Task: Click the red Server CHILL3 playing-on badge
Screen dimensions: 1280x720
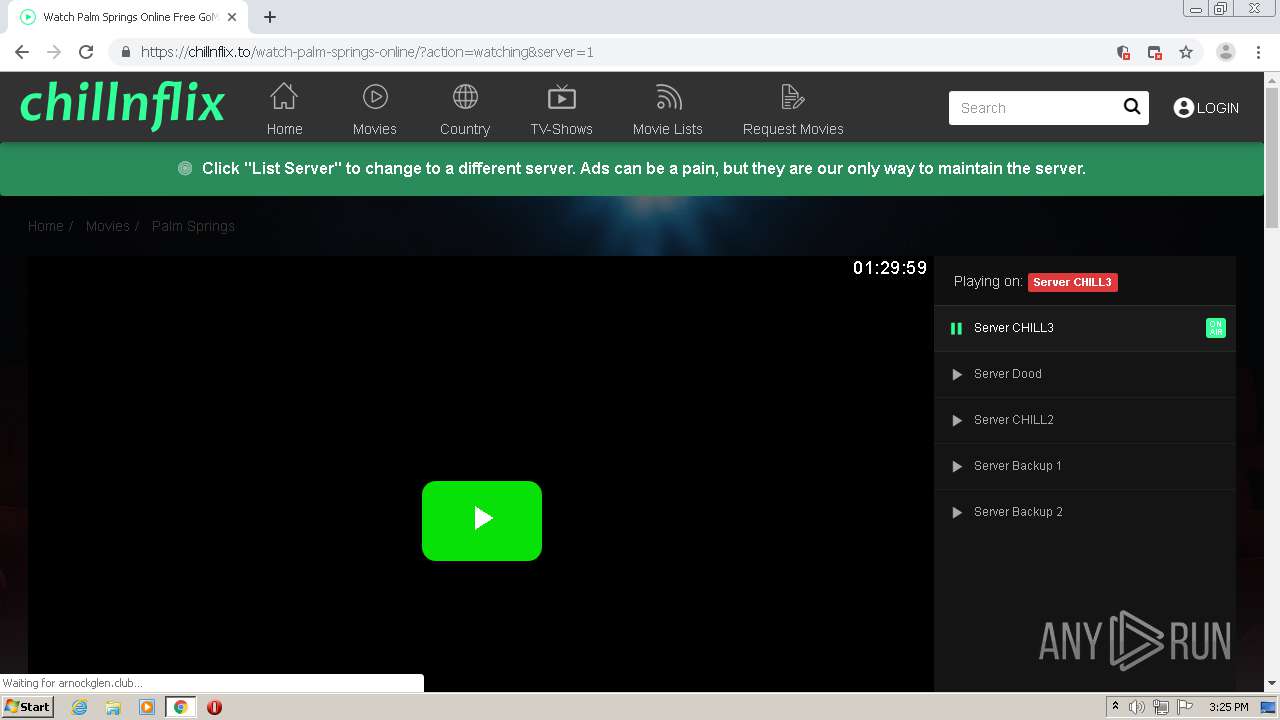Action: click(x=1072, y=282)
